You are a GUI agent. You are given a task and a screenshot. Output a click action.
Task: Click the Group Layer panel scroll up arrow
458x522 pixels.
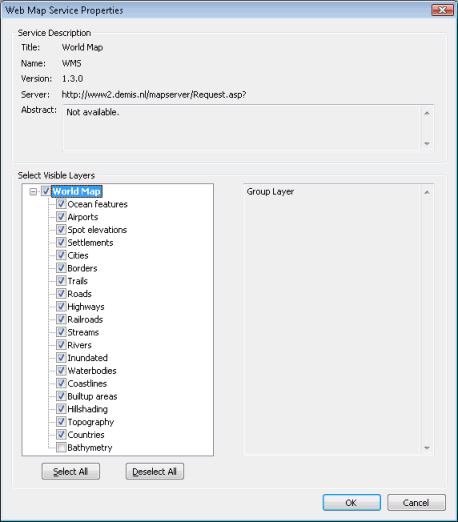click(427, 192)
